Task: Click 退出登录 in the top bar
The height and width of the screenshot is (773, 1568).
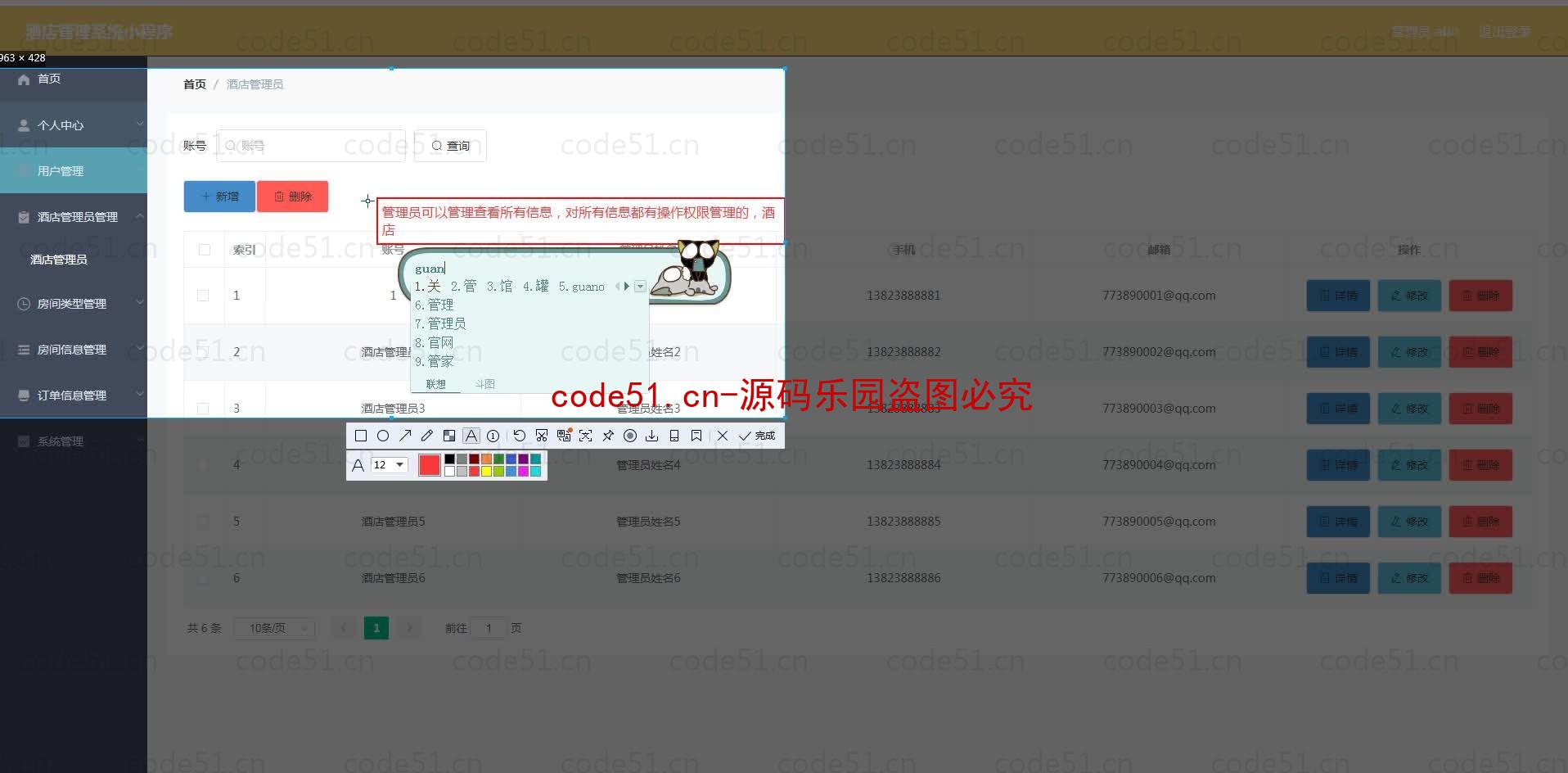Action: 1504,32
